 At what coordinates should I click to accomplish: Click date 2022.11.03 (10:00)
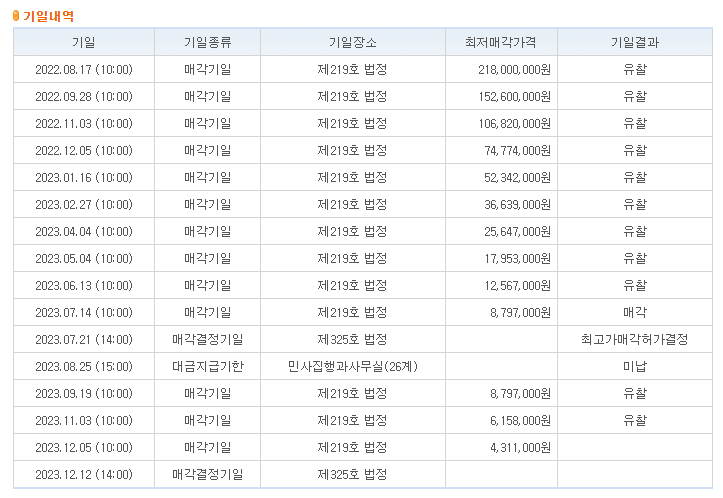[x=84, y=124]
